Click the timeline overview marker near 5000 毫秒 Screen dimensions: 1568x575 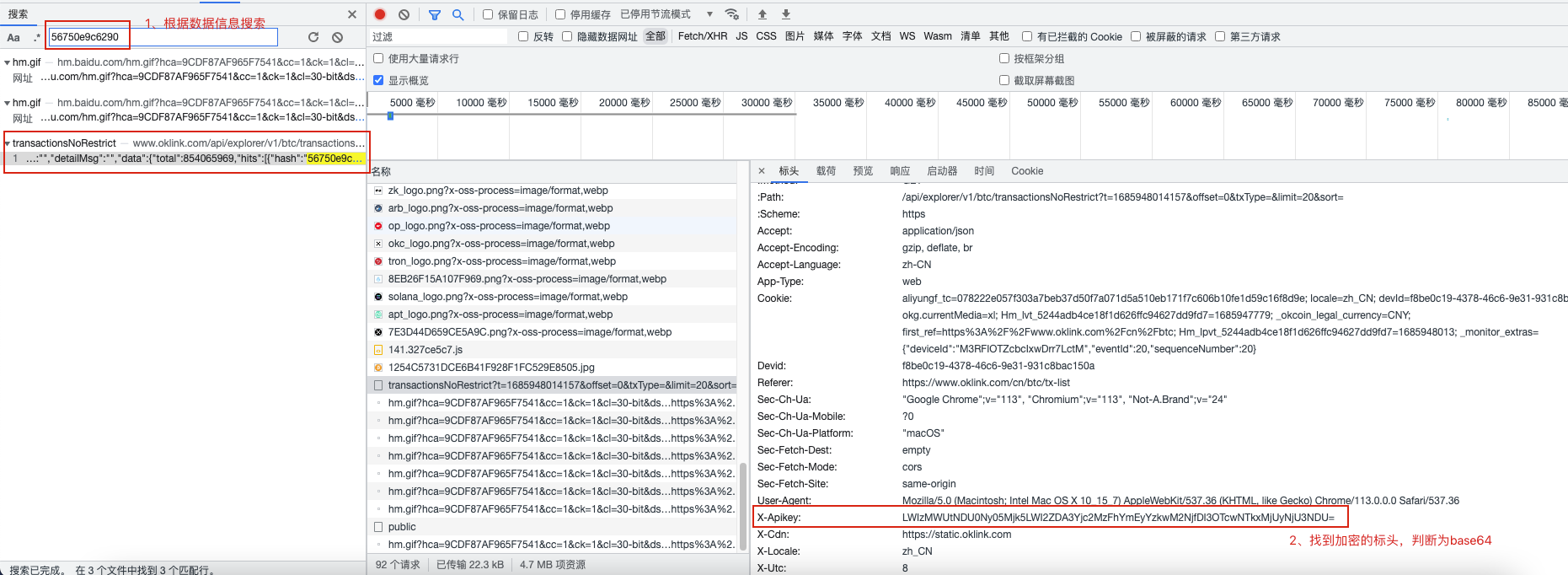click(390, 116)
